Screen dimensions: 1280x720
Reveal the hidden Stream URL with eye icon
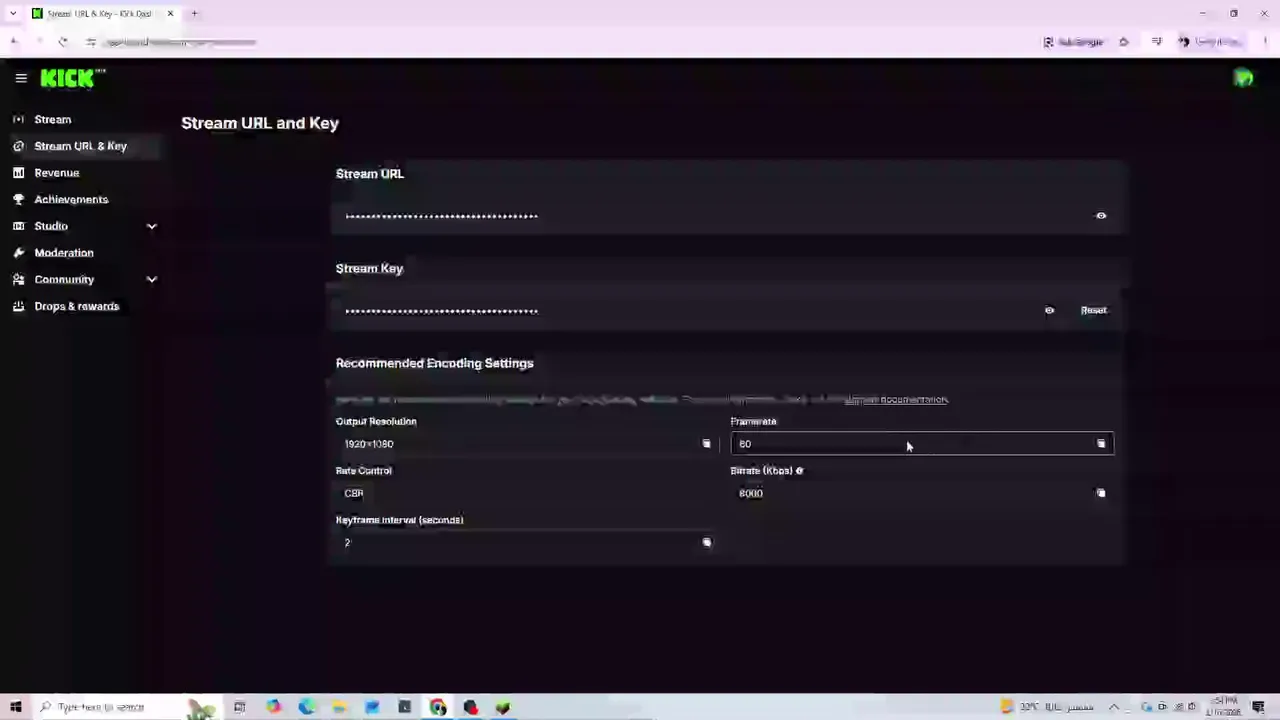coord(1101,216)
